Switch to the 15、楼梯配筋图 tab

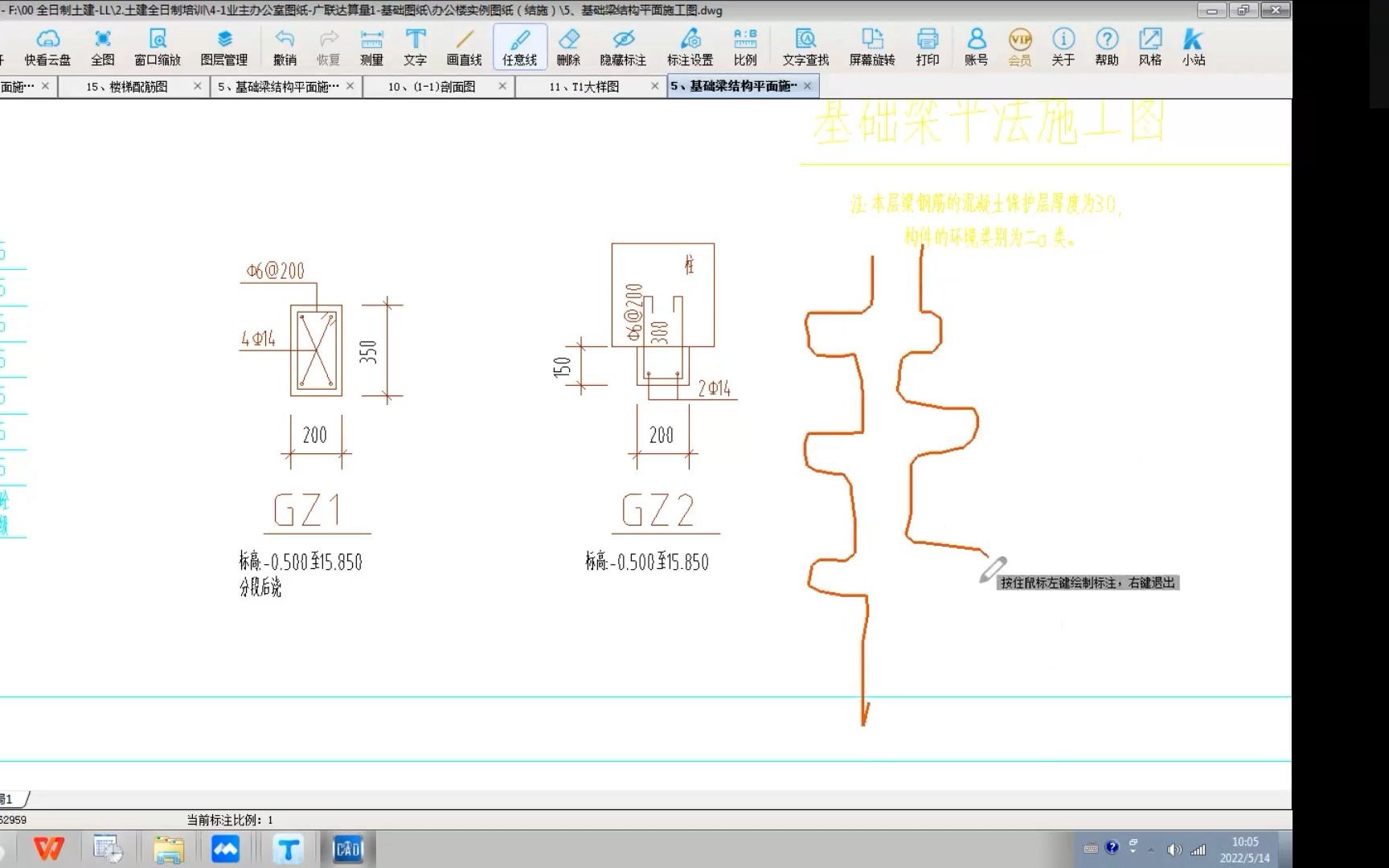pos(127,86)
